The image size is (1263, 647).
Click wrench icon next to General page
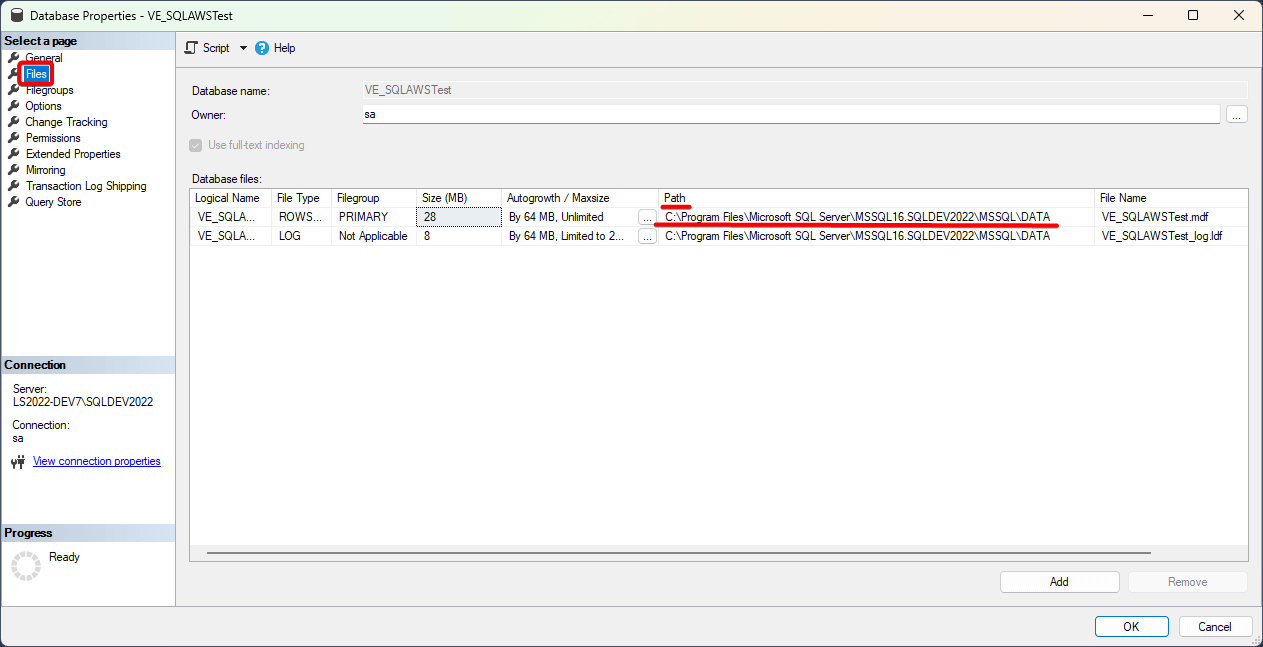coord(14,58)
